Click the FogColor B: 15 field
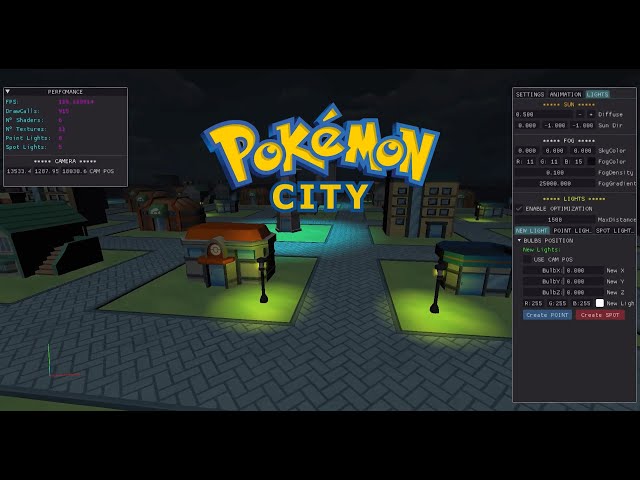640x480 pixels. [x=573, y=162]
